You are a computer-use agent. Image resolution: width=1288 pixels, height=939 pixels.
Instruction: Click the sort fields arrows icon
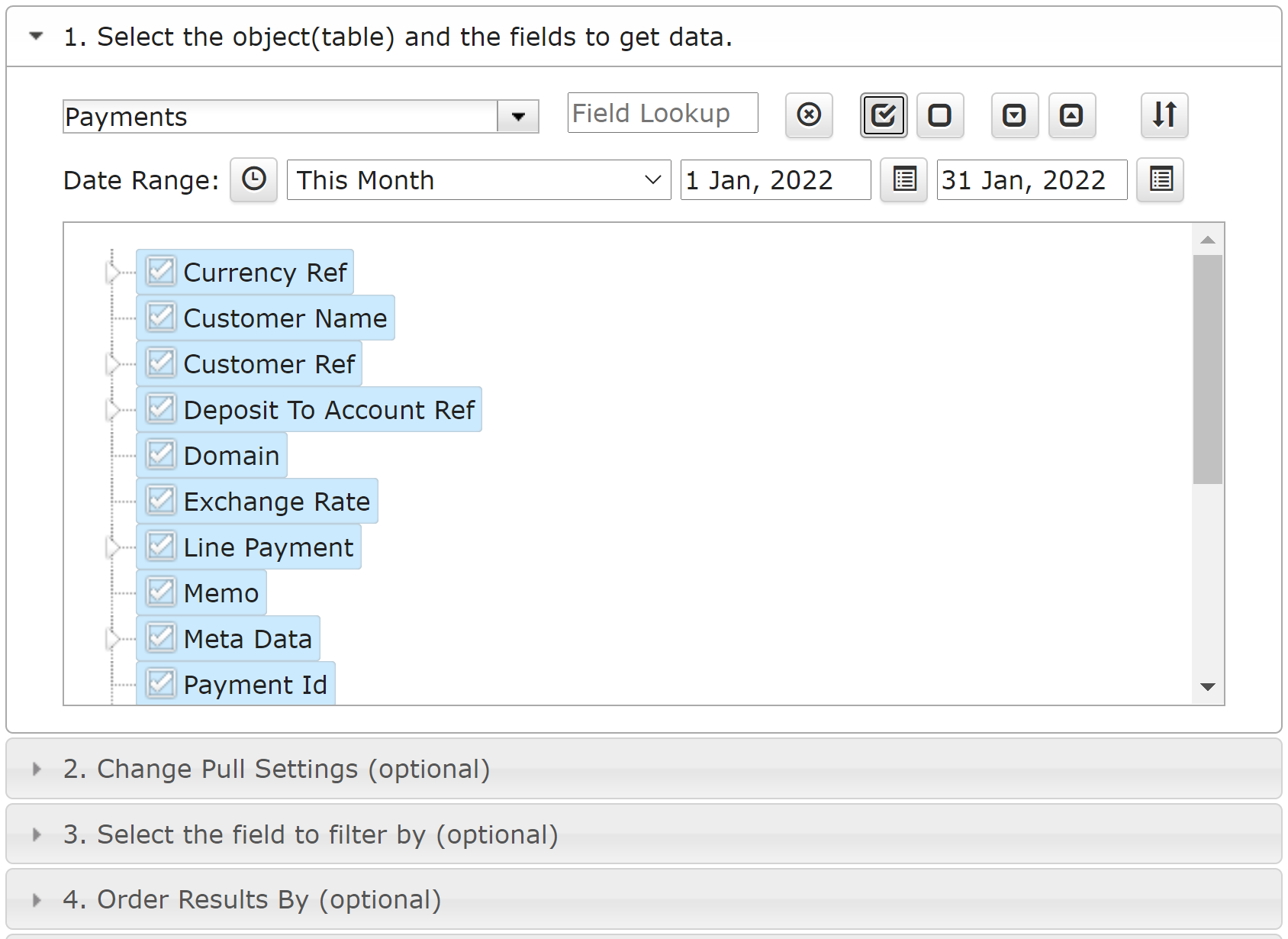coord(1164,115)
